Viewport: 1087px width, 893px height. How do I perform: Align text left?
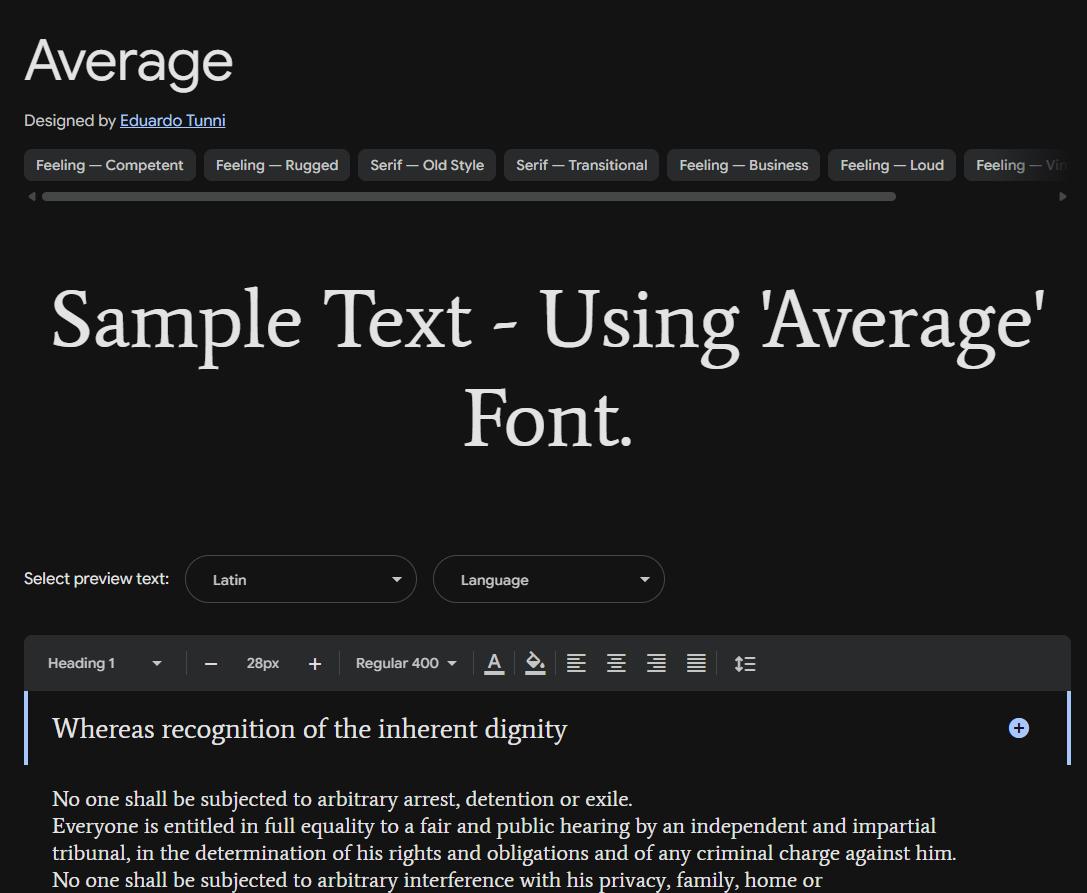coord(576,664)
